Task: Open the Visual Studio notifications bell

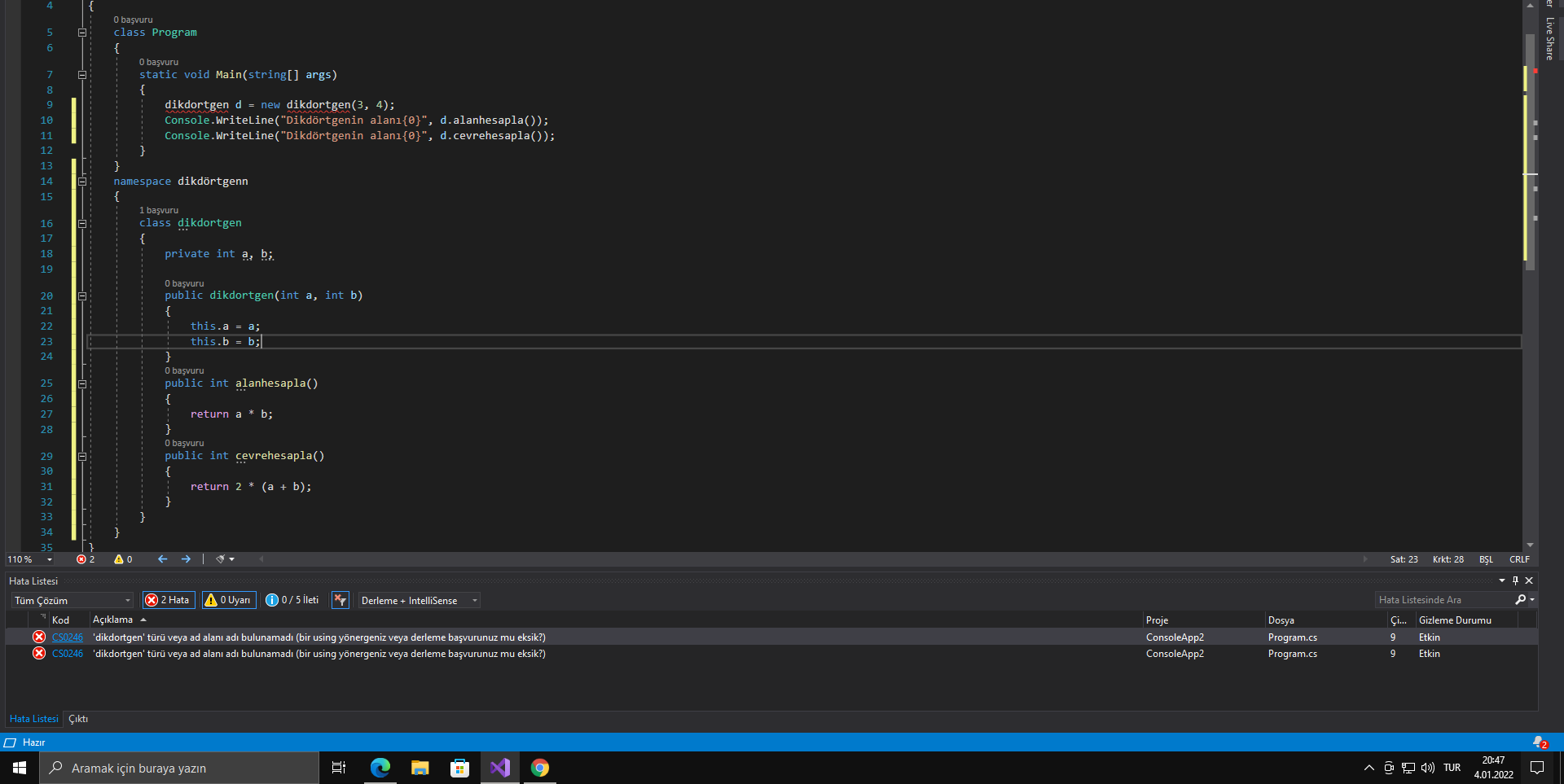Action: (1539, 742)
